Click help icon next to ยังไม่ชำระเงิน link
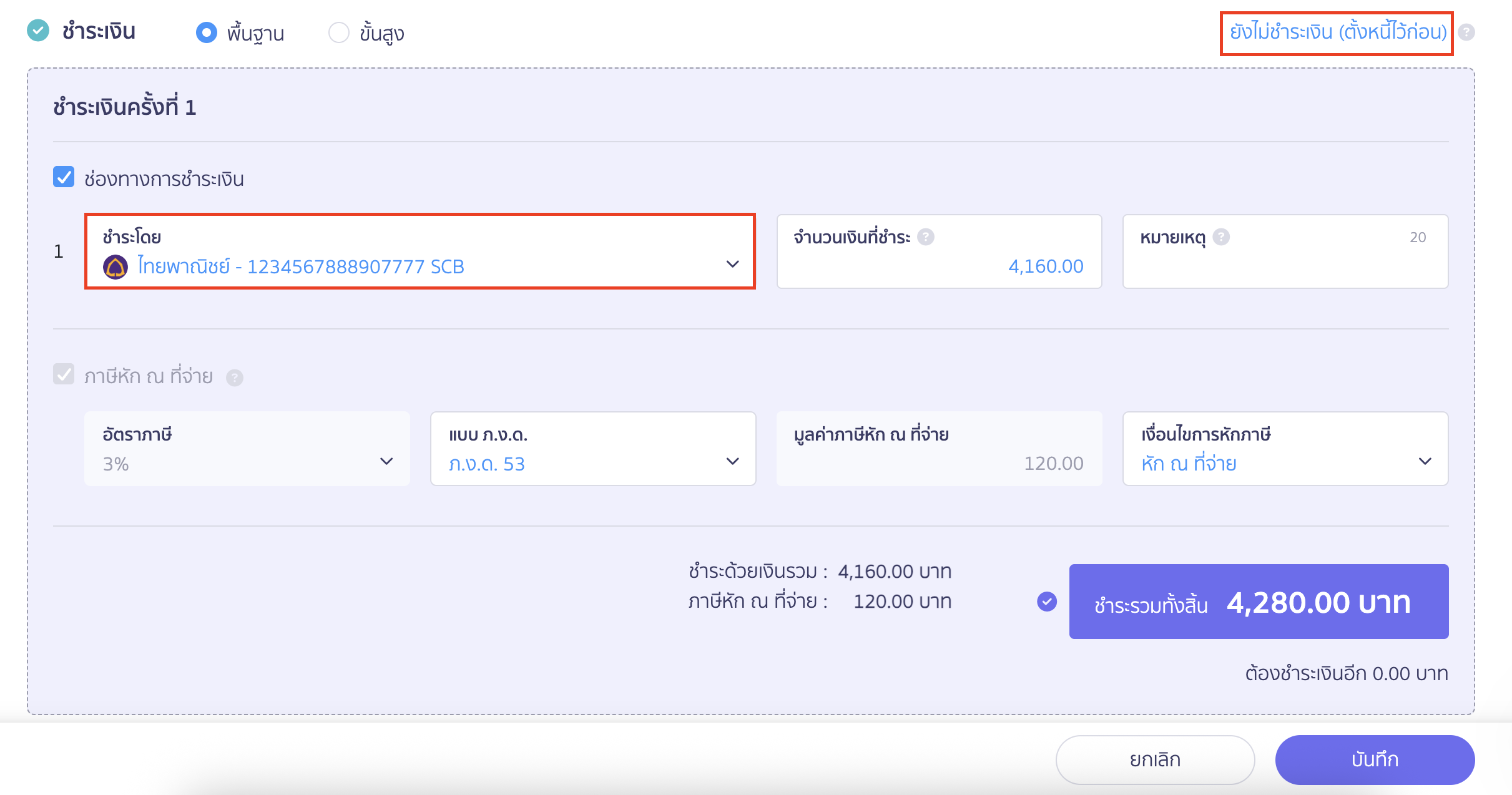Viewport: 1512px width, 795px height. coord(1466,32)
